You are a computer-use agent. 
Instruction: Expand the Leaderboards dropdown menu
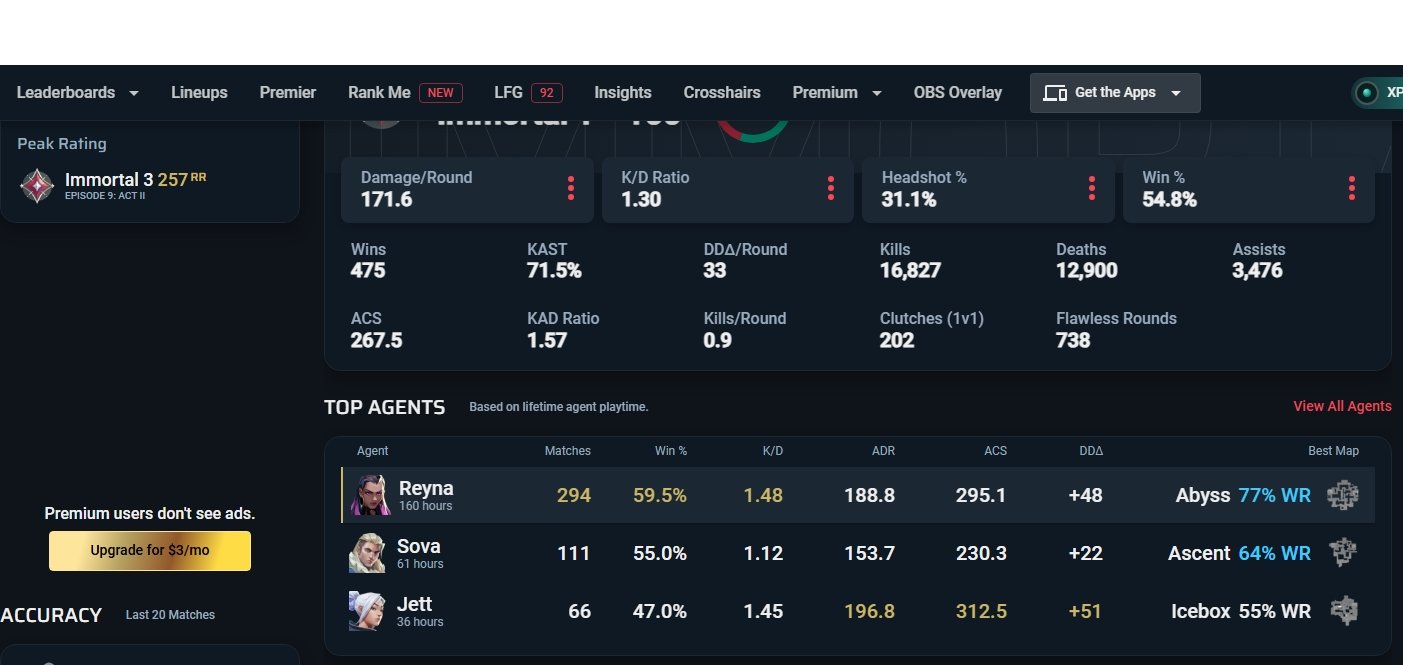[77, 93]
